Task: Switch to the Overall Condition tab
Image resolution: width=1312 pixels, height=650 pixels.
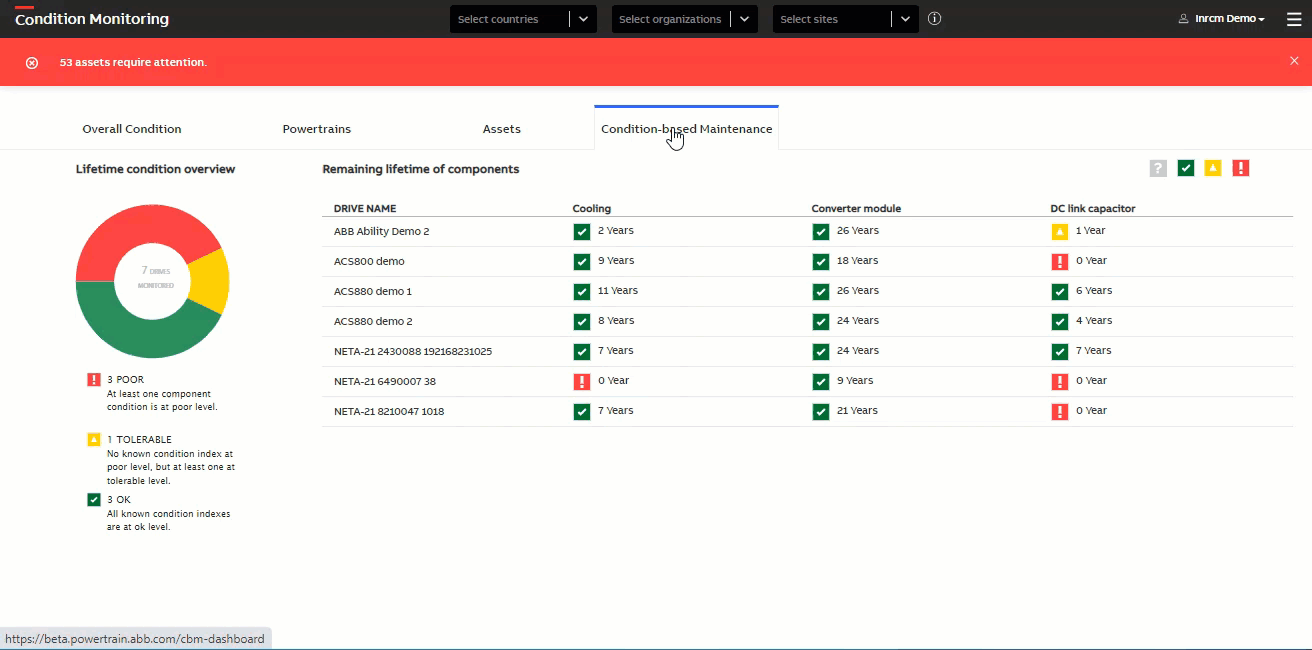Action: coord(132,129)
